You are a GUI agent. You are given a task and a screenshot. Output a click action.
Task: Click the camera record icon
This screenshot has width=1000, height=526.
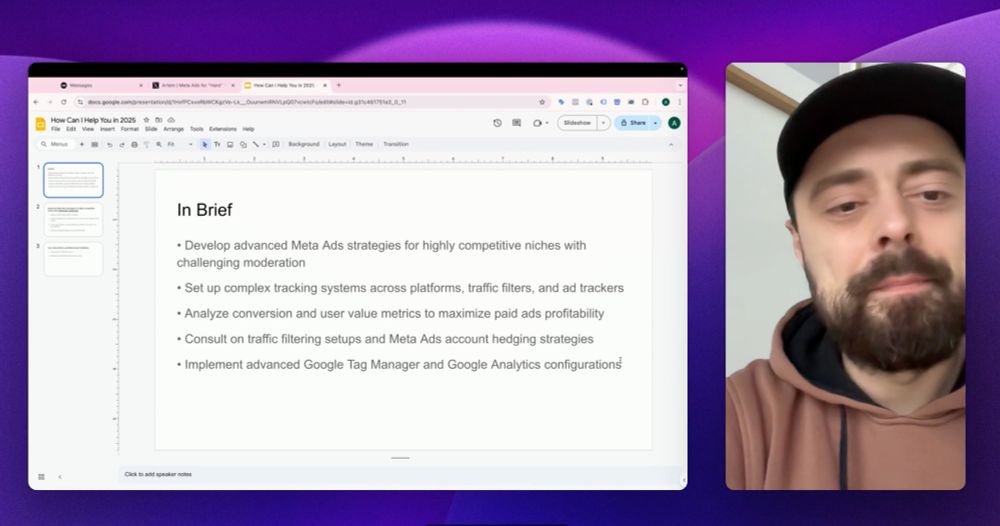click(x=537, y=123)
